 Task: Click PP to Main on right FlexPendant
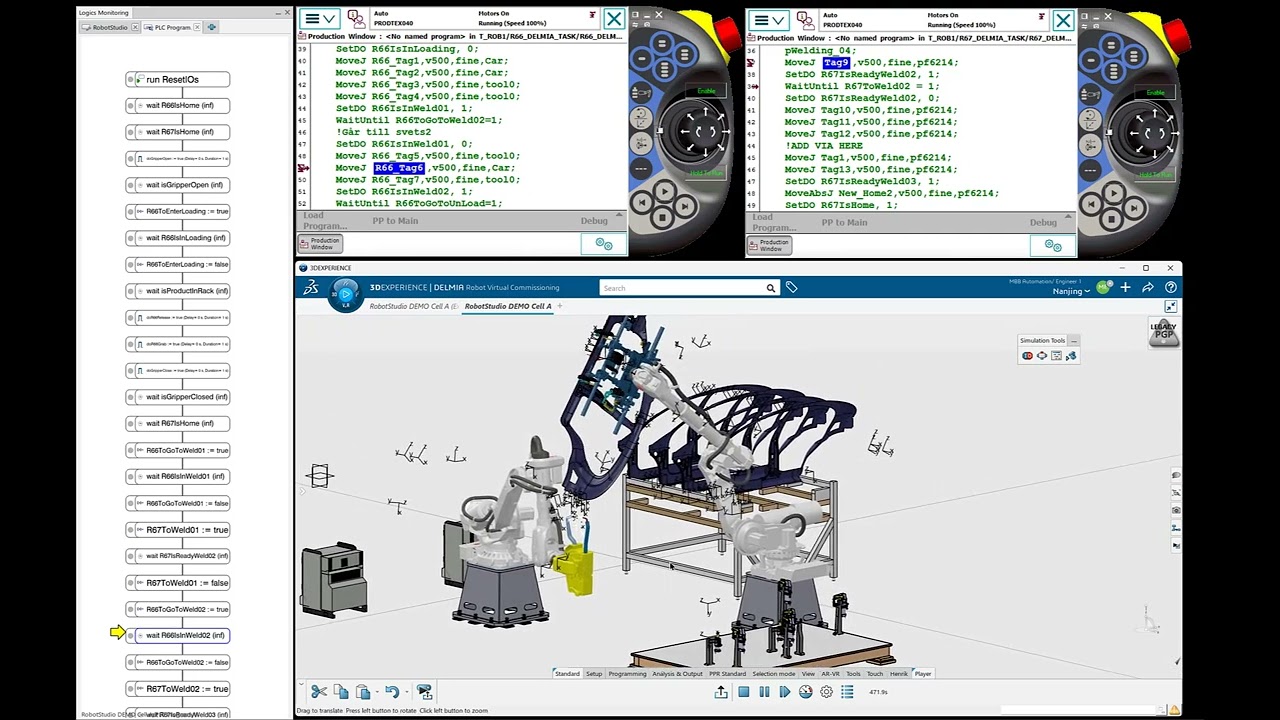tap(844, 222)
